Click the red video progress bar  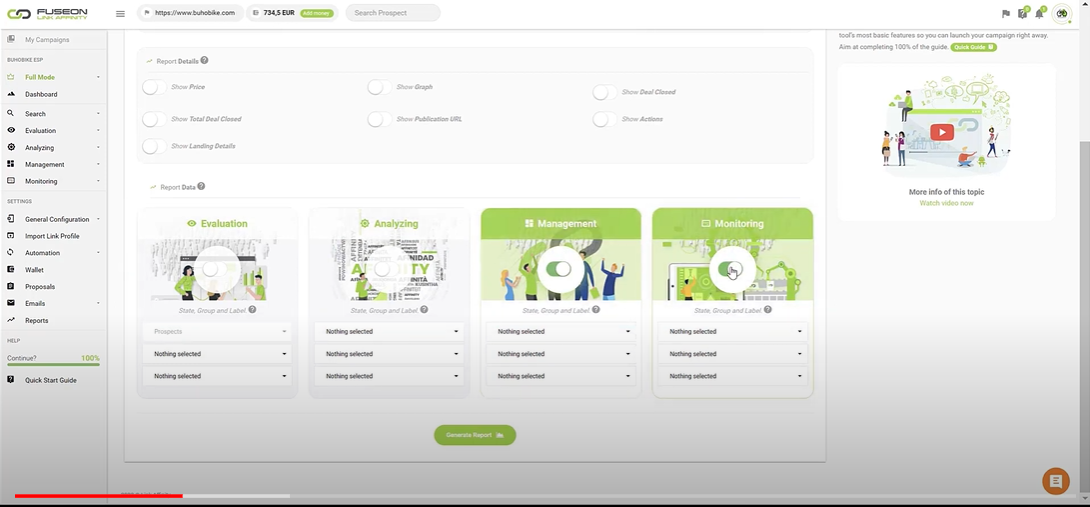98,495
